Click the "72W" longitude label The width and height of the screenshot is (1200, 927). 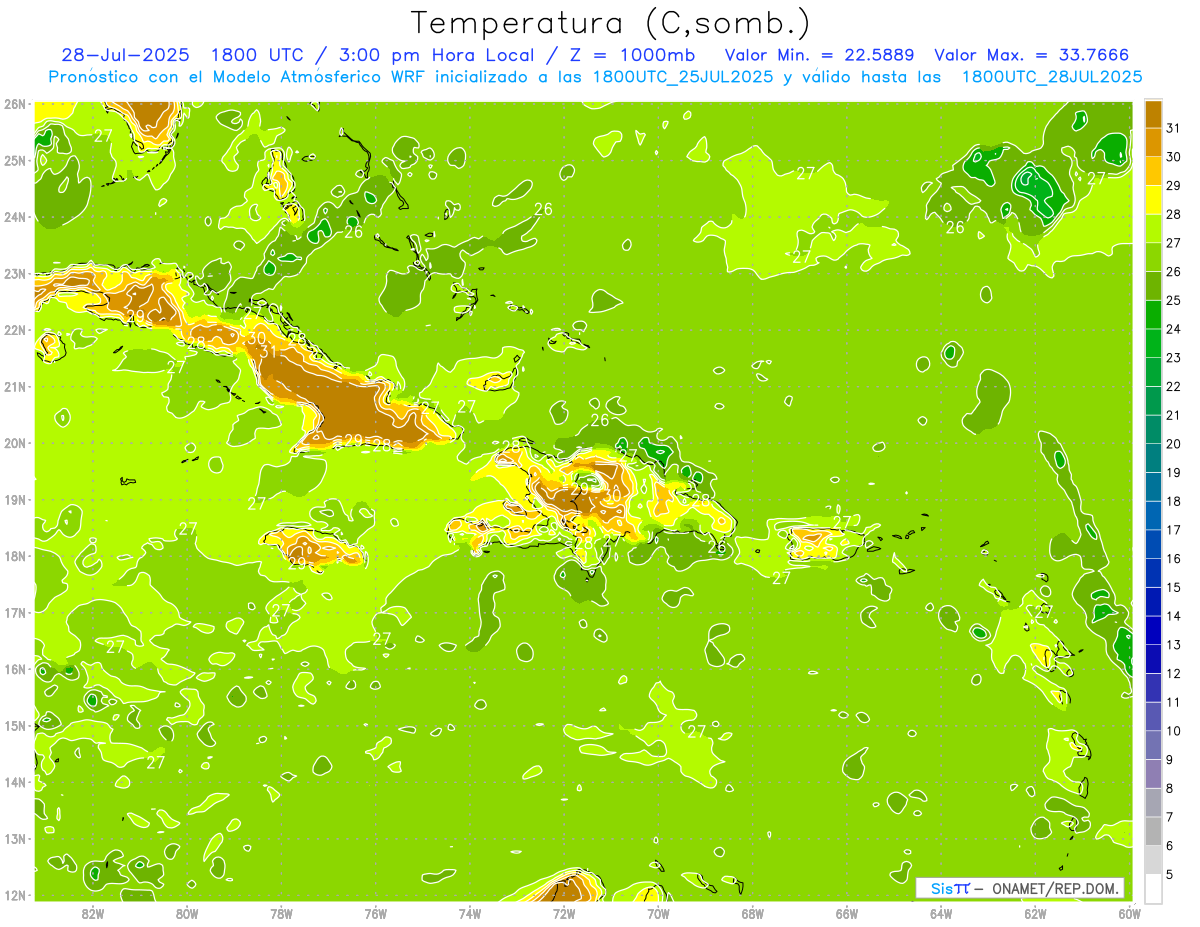[x=564, y=913]
